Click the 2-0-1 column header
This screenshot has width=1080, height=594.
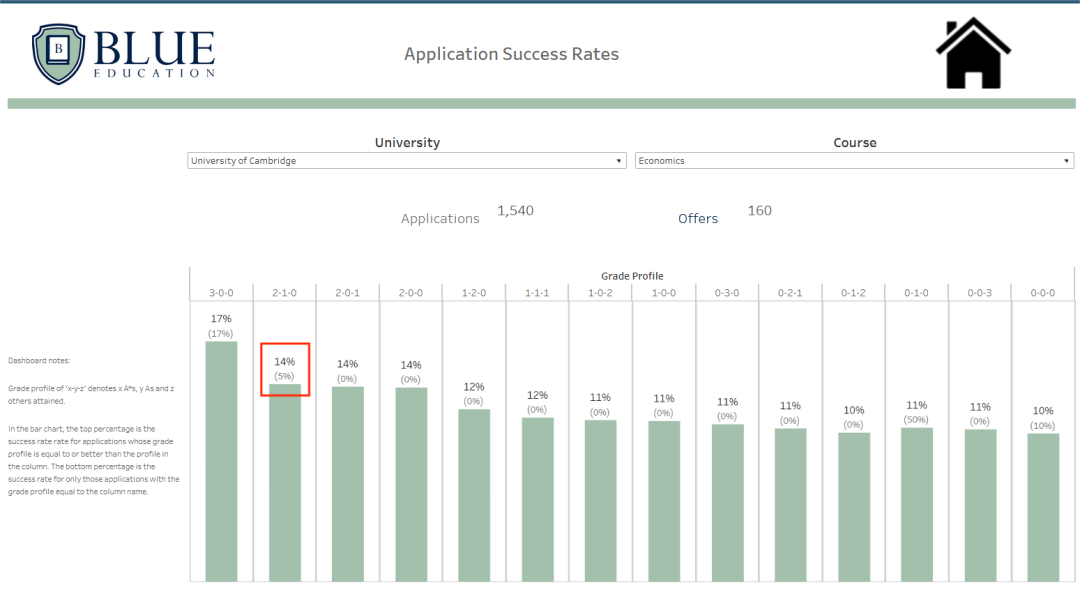[x=348, y=293]
